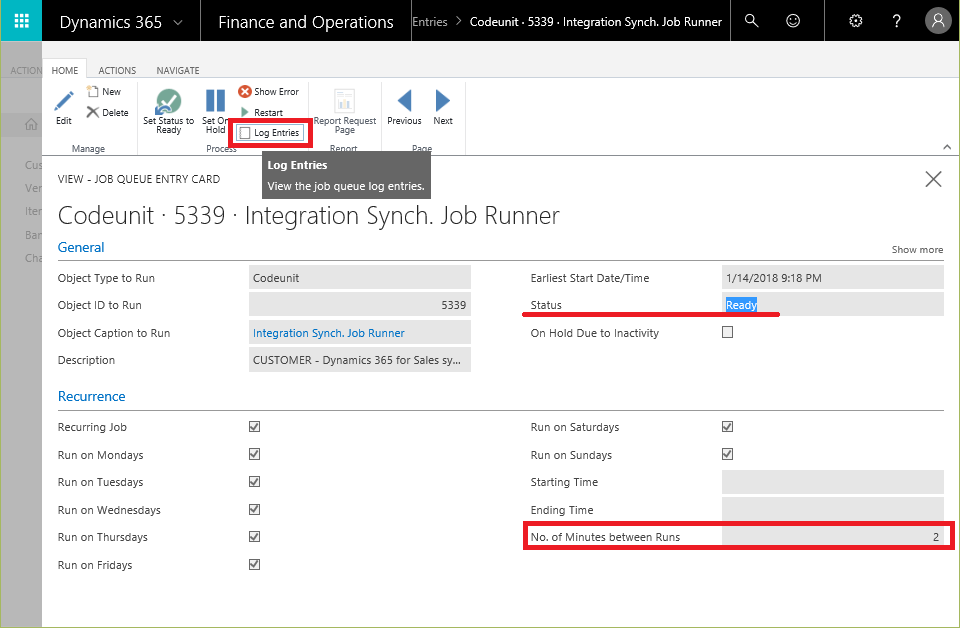Screen dimensions: 960x628
Task: Open the feedback smiley icon
Action: pos(793,21)
